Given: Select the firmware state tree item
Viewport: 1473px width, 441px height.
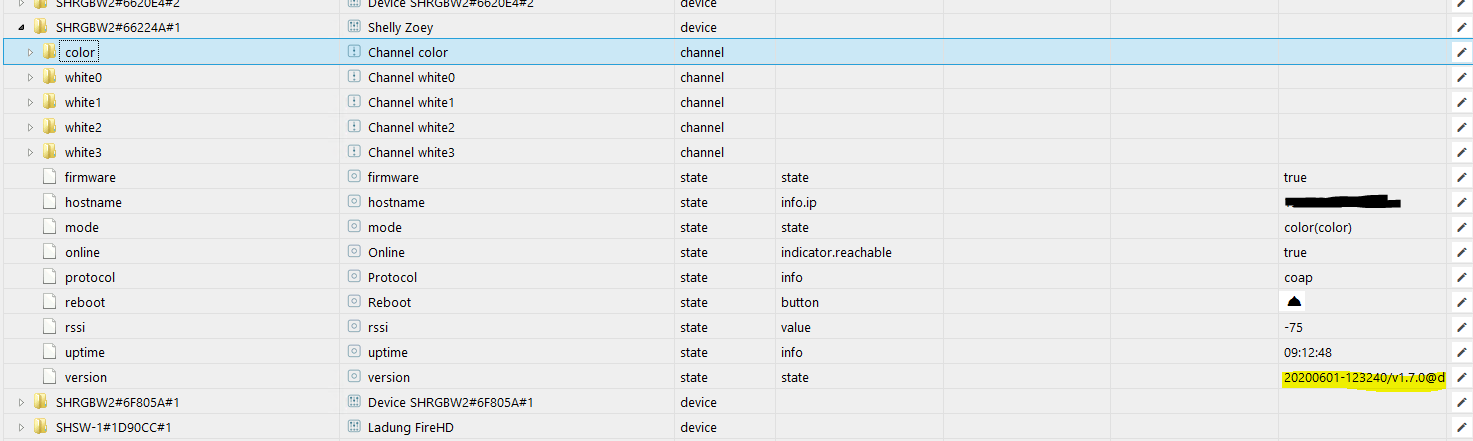Looking at the screenshot, I should coord(90,177).
